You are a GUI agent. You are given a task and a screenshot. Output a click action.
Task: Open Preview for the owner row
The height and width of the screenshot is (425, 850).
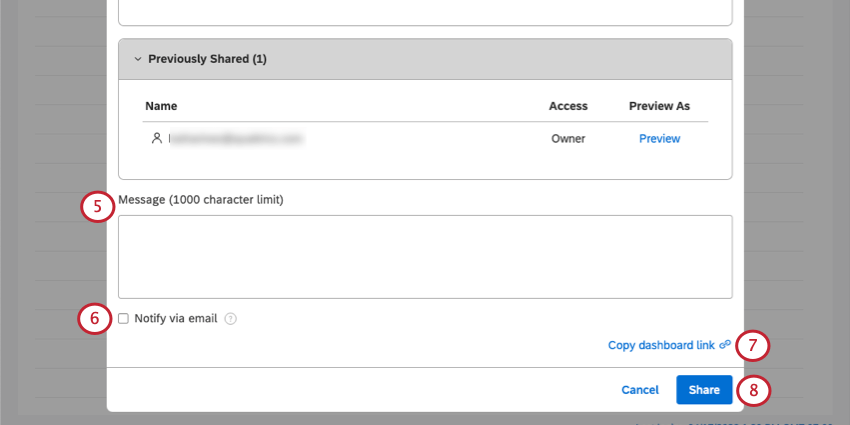coord(659,138)
